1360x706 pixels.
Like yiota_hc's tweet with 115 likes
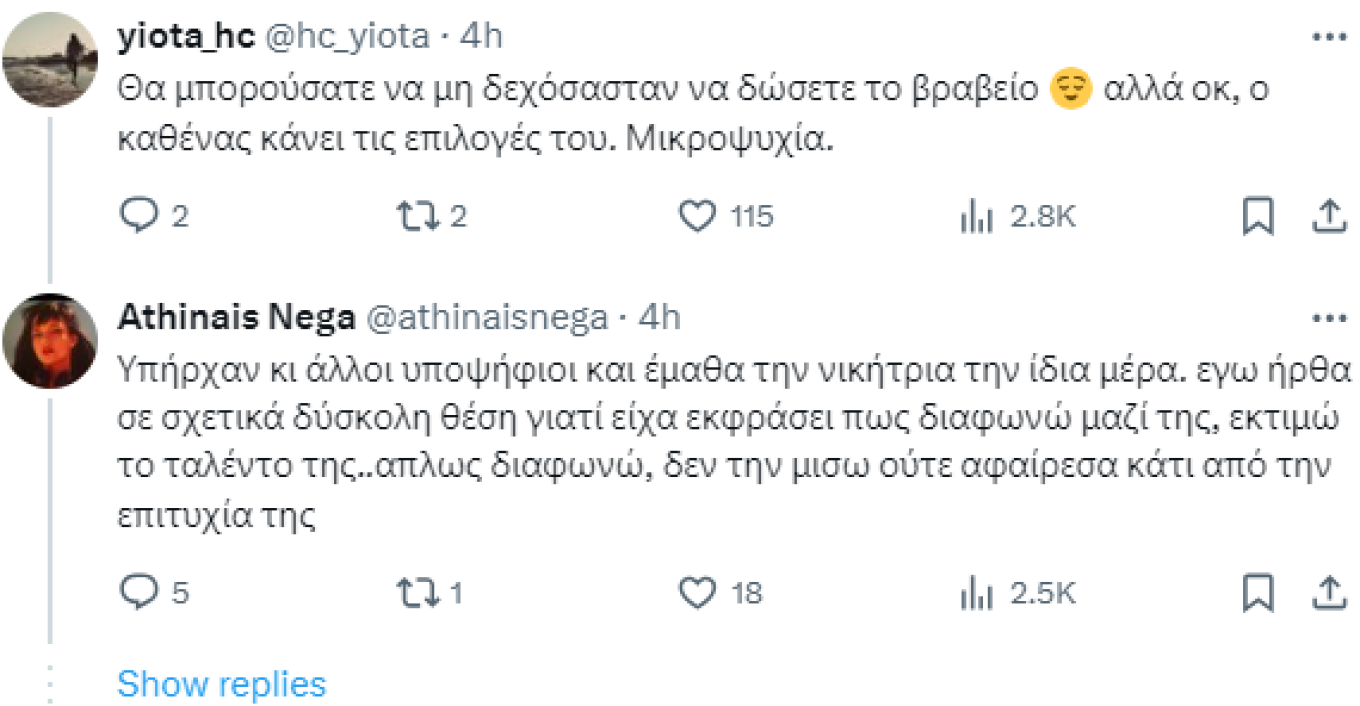pos(698,216)
